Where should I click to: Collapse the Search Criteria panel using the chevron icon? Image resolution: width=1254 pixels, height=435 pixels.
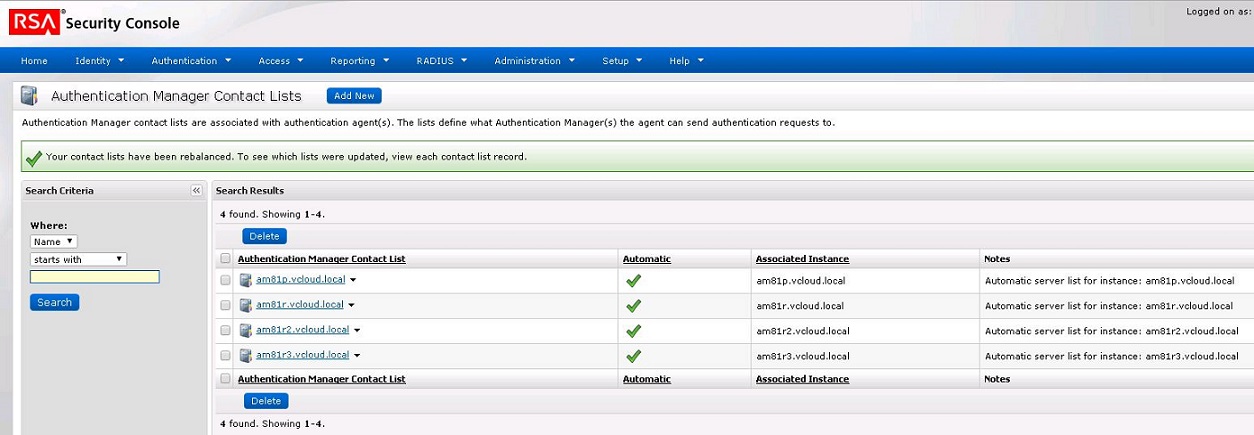point(196,190)
